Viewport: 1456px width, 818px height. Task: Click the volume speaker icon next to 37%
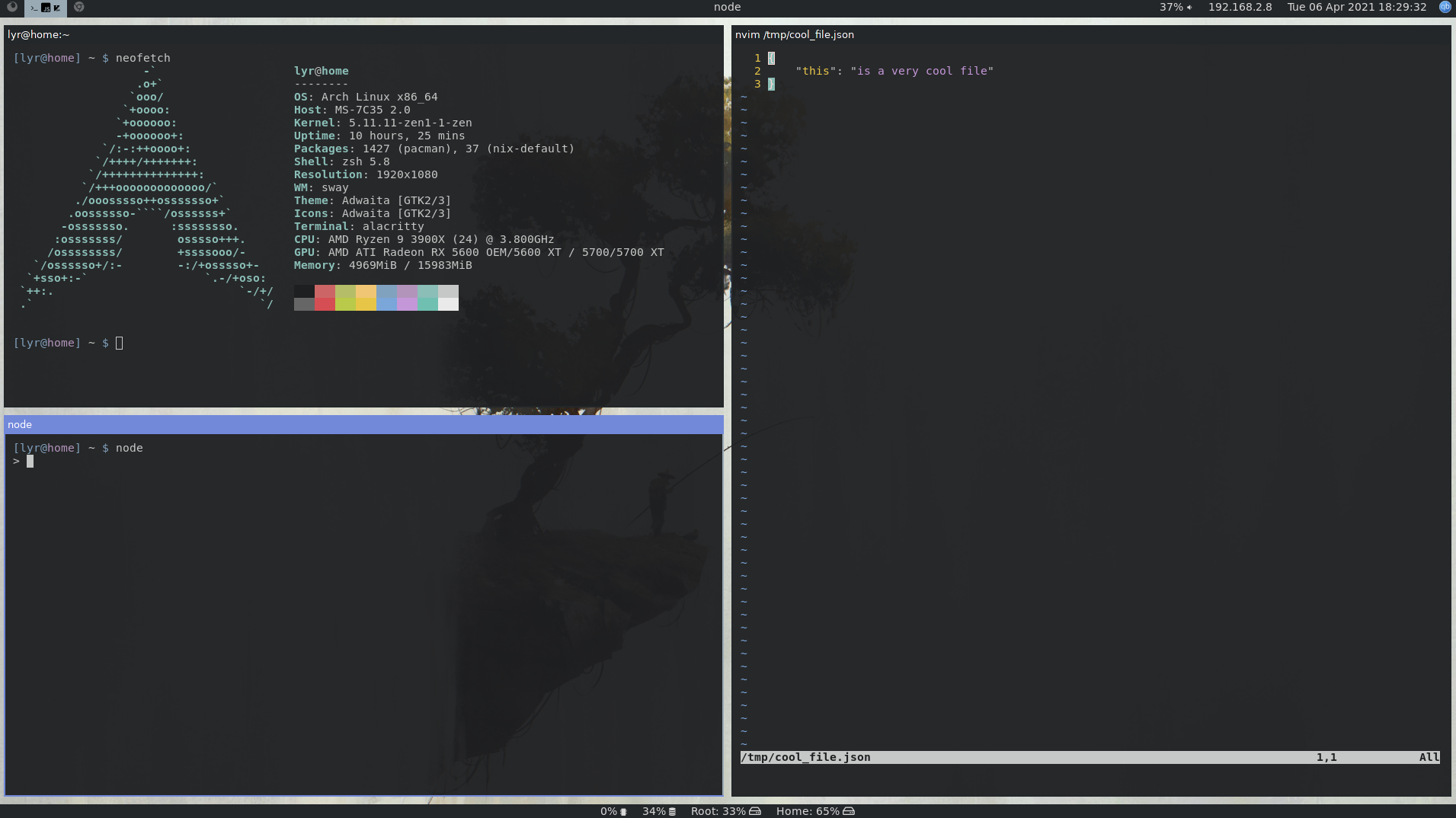1189,7
